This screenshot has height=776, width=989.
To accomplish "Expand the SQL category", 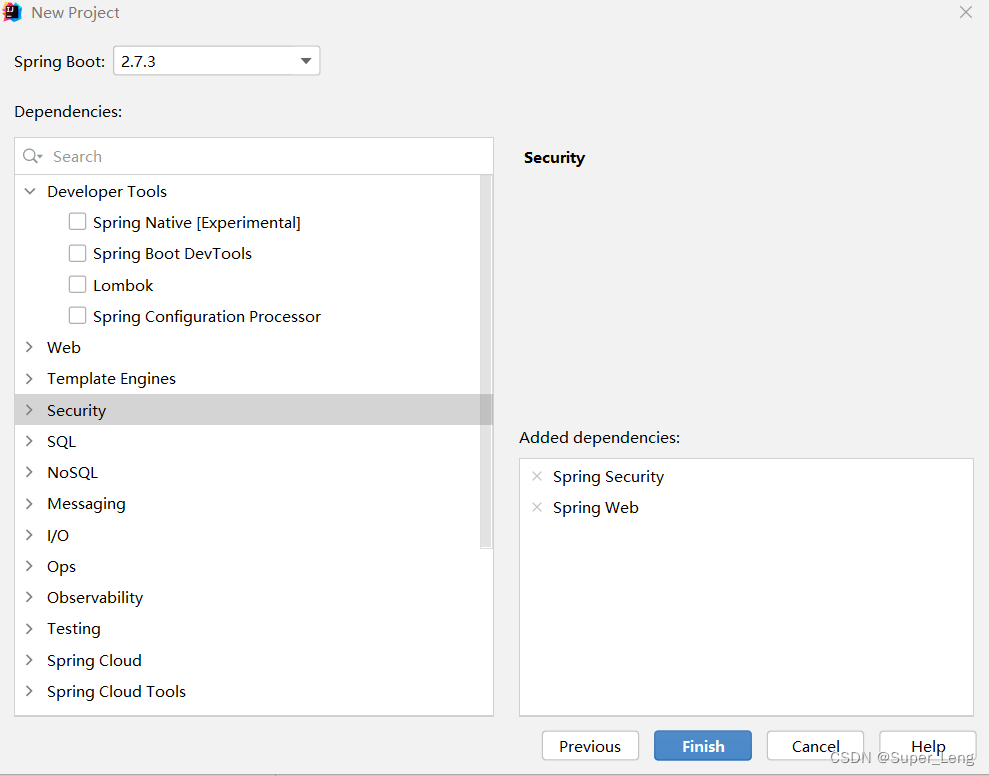I will tap(30, 441).
